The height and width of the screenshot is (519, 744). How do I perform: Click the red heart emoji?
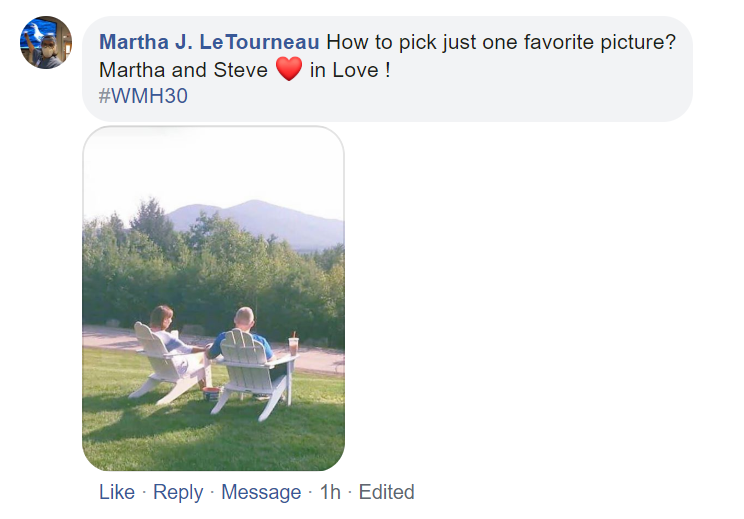288,70
